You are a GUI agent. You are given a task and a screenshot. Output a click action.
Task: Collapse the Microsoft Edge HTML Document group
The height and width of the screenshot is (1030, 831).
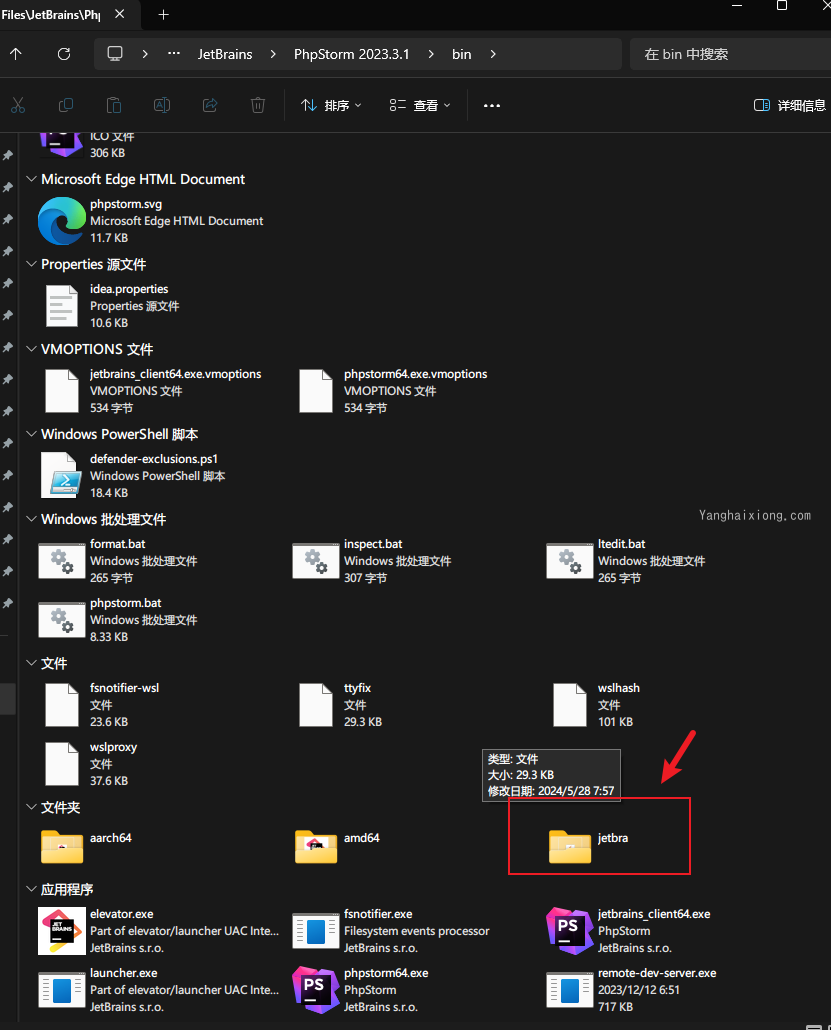pyautogui.click(x=31, y=179)
